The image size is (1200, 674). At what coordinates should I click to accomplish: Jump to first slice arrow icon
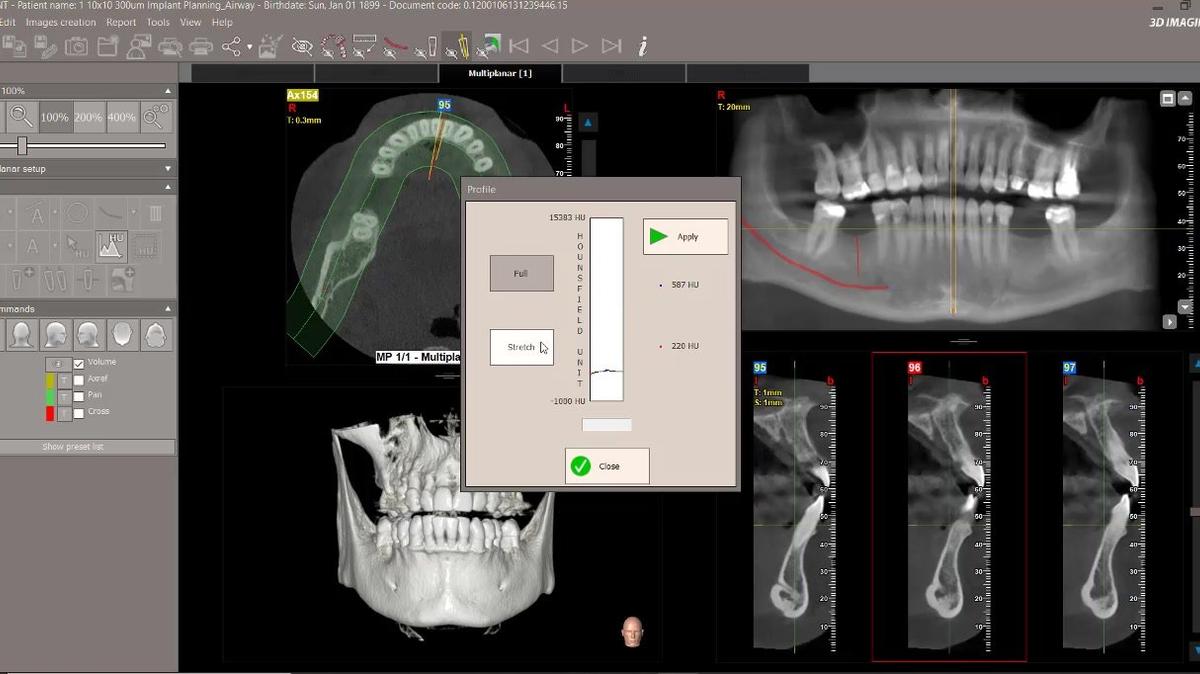point(518,46)
